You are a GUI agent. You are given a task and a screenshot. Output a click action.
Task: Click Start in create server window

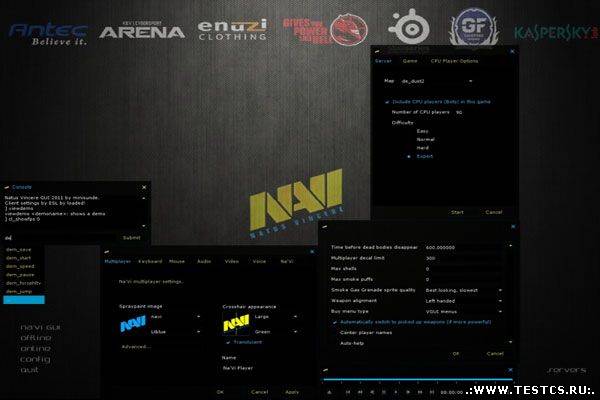tap(457, 212)
